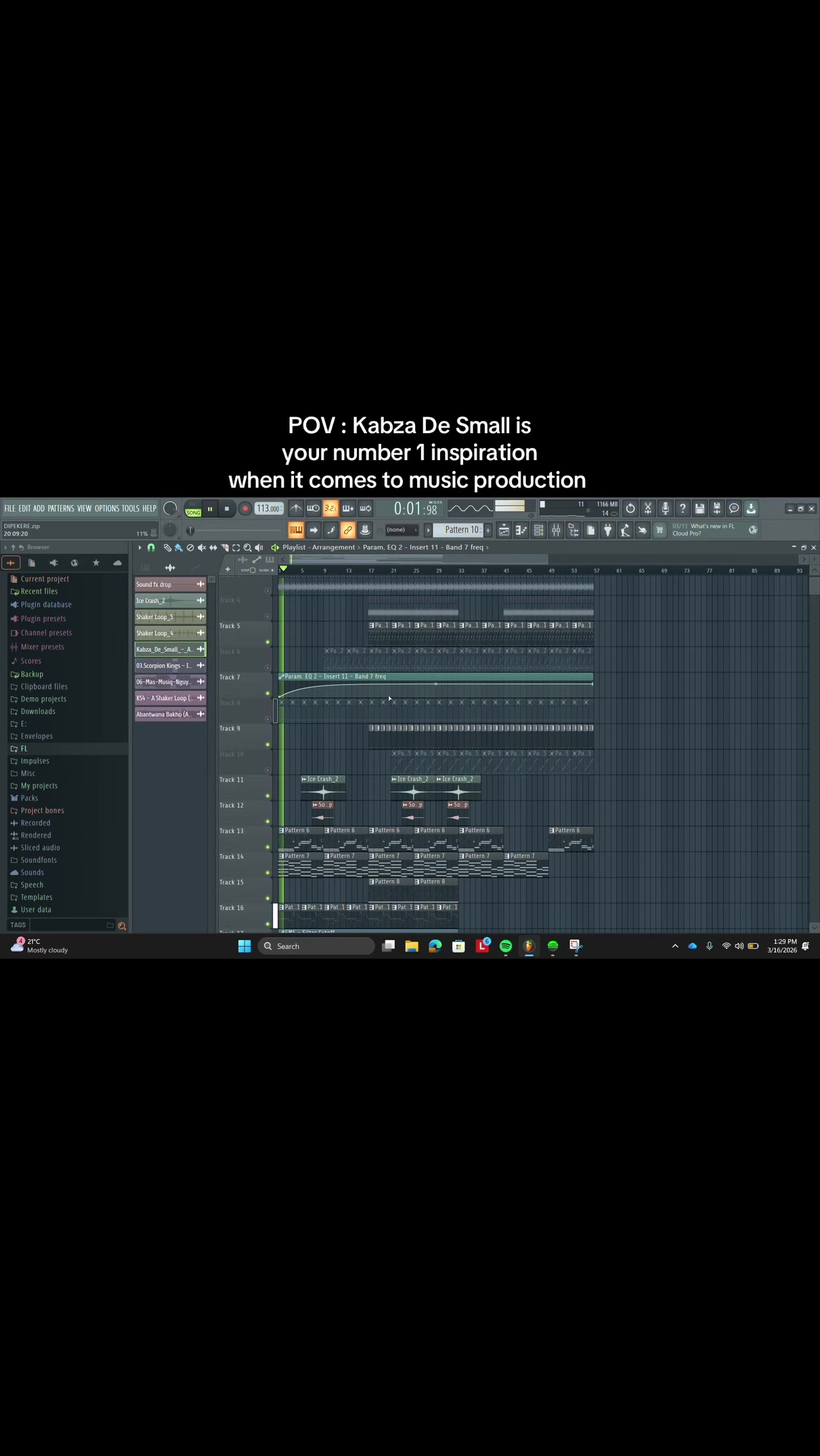Open the ADD menu

[x=39, y=509]
